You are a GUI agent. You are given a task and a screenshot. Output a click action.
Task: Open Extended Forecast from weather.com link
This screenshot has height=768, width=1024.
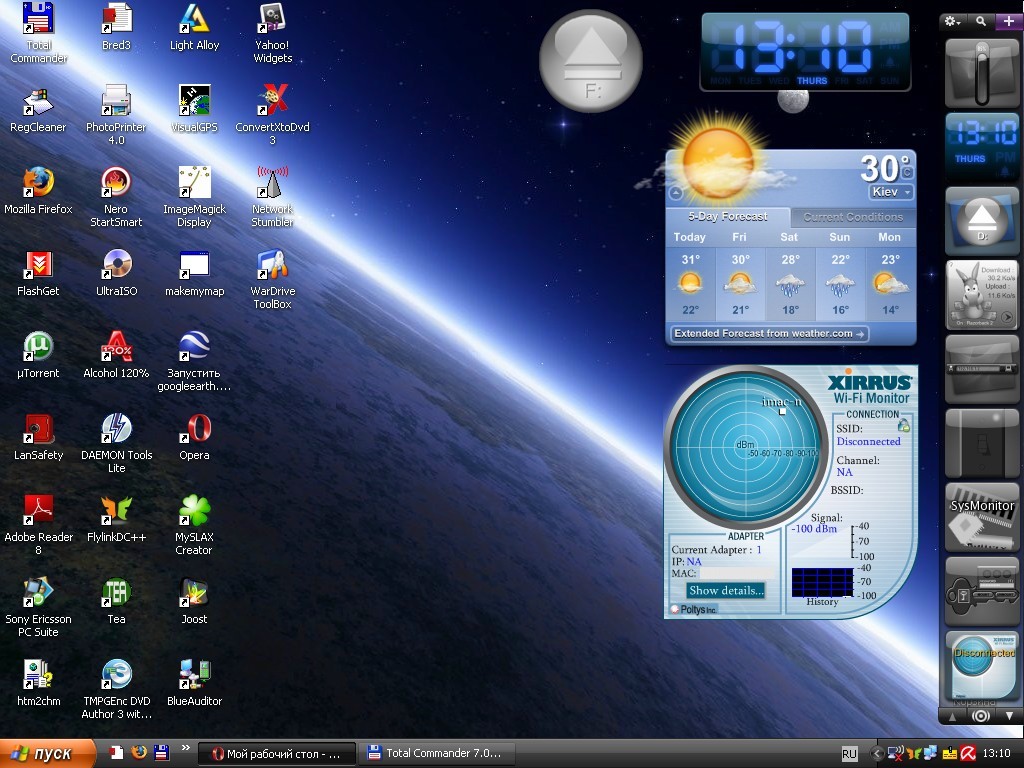(769, 334)
